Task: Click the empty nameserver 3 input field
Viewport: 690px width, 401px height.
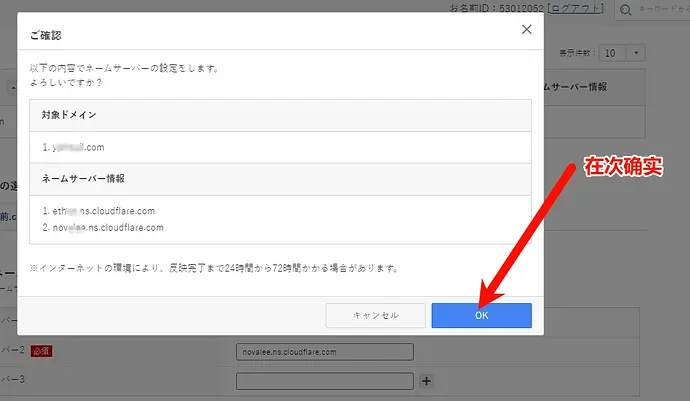Action: 325,381
